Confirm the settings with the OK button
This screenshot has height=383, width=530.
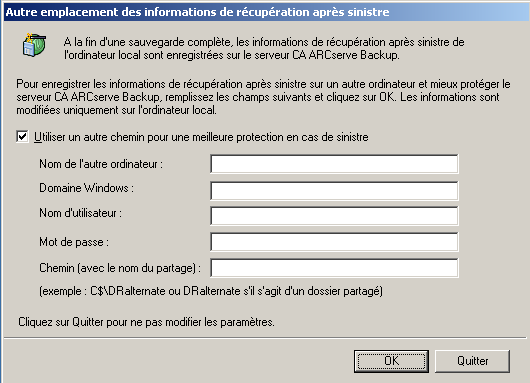[391, 361]
